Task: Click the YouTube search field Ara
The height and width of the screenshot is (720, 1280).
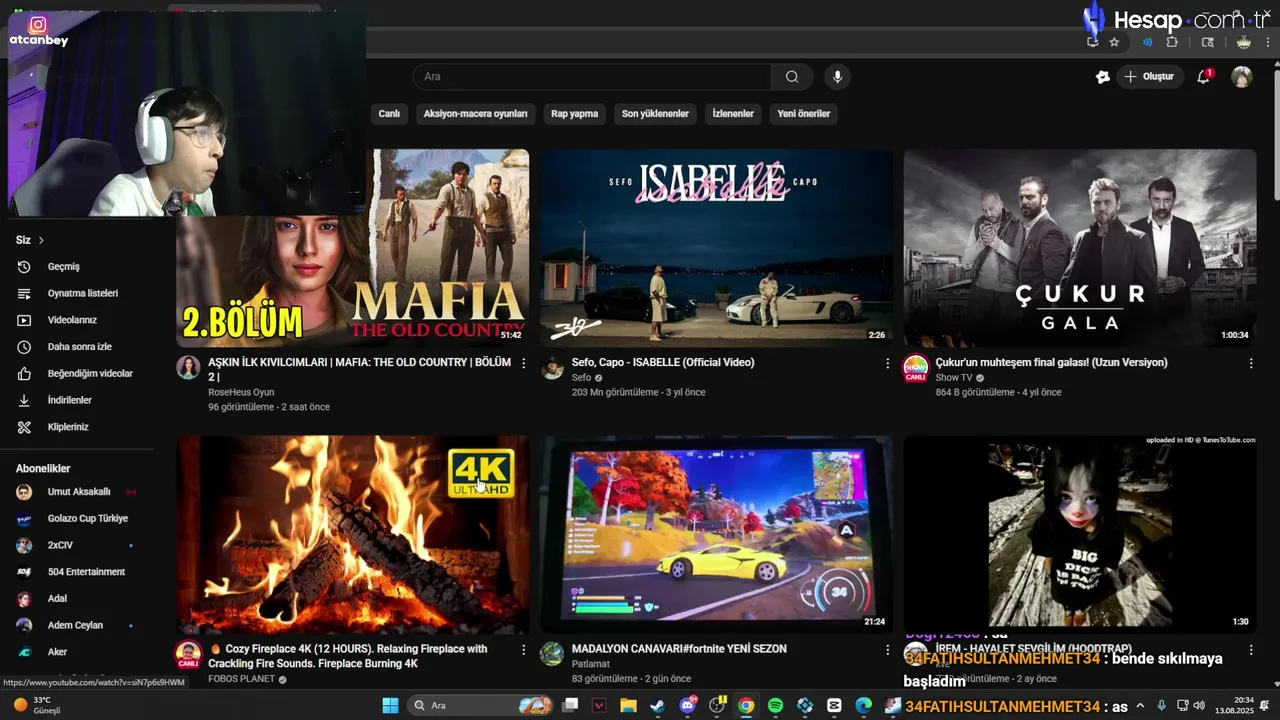Action: click(x=592, y=77)
